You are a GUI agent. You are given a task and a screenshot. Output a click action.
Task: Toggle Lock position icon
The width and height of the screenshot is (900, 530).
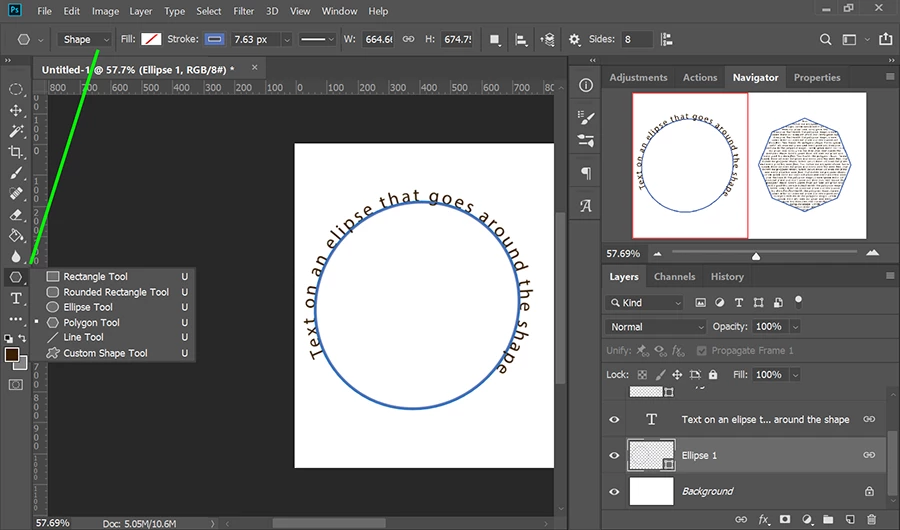pos(677,375)
